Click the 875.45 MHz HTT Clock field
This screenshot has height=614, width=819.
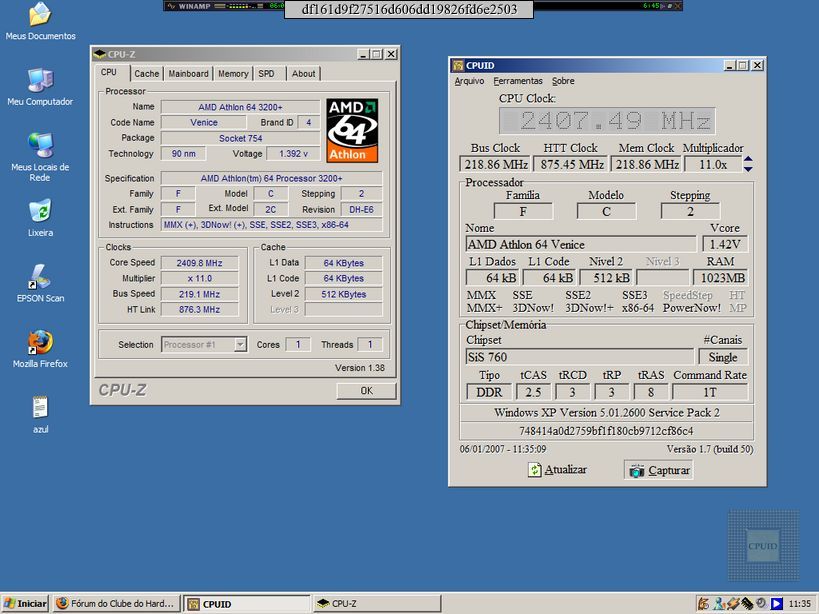tap(571, 164)
